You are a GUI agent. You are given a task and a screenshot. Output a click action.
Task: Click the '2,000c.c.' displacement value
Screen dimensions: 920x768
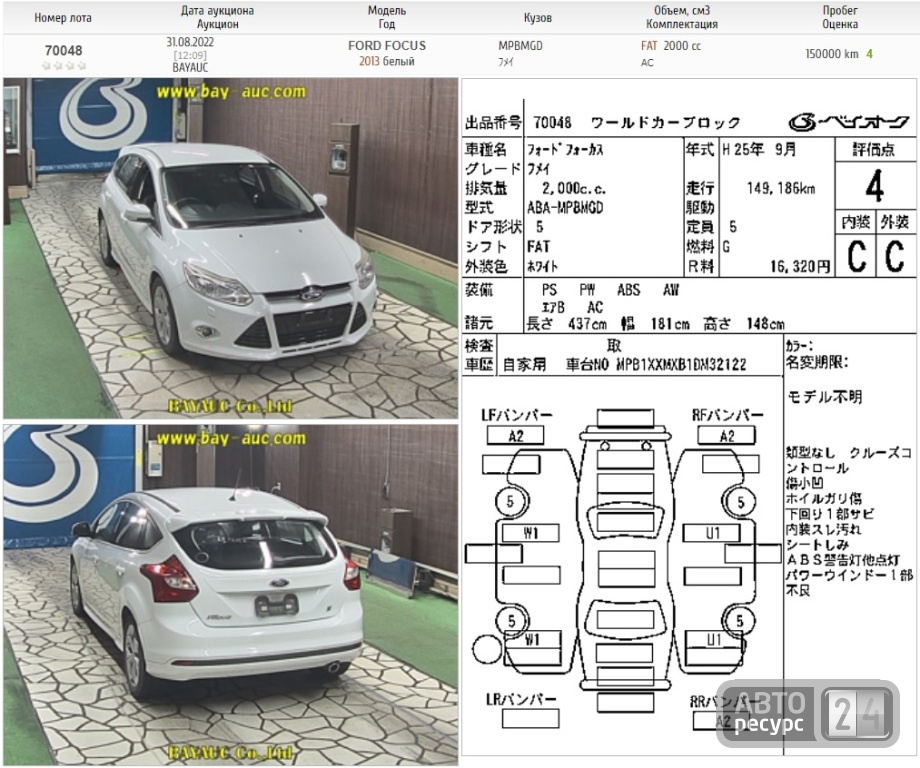coord(574,188)
